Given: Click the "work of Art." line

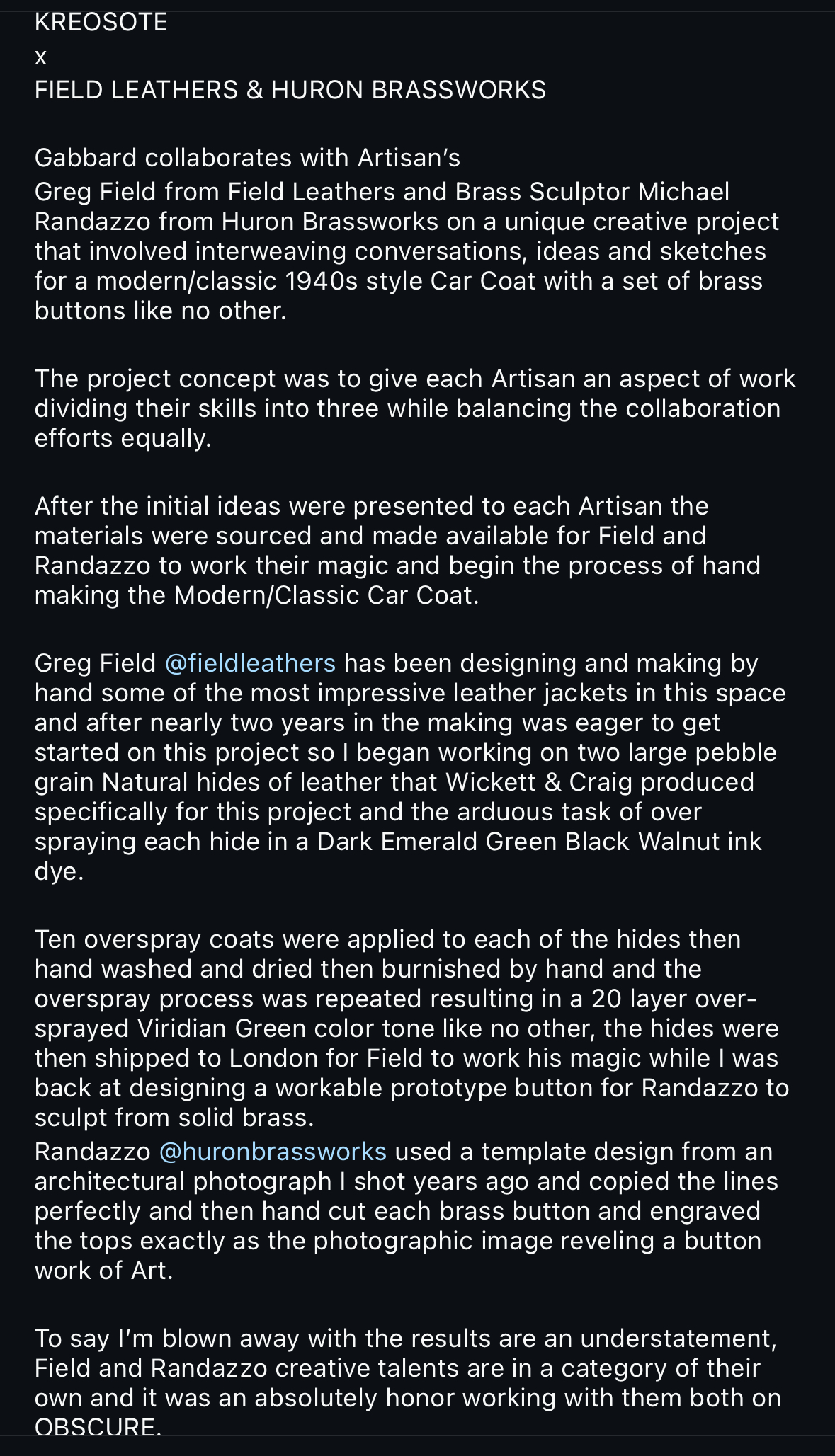Looking at the screenshot, I should coord(104,1271).
